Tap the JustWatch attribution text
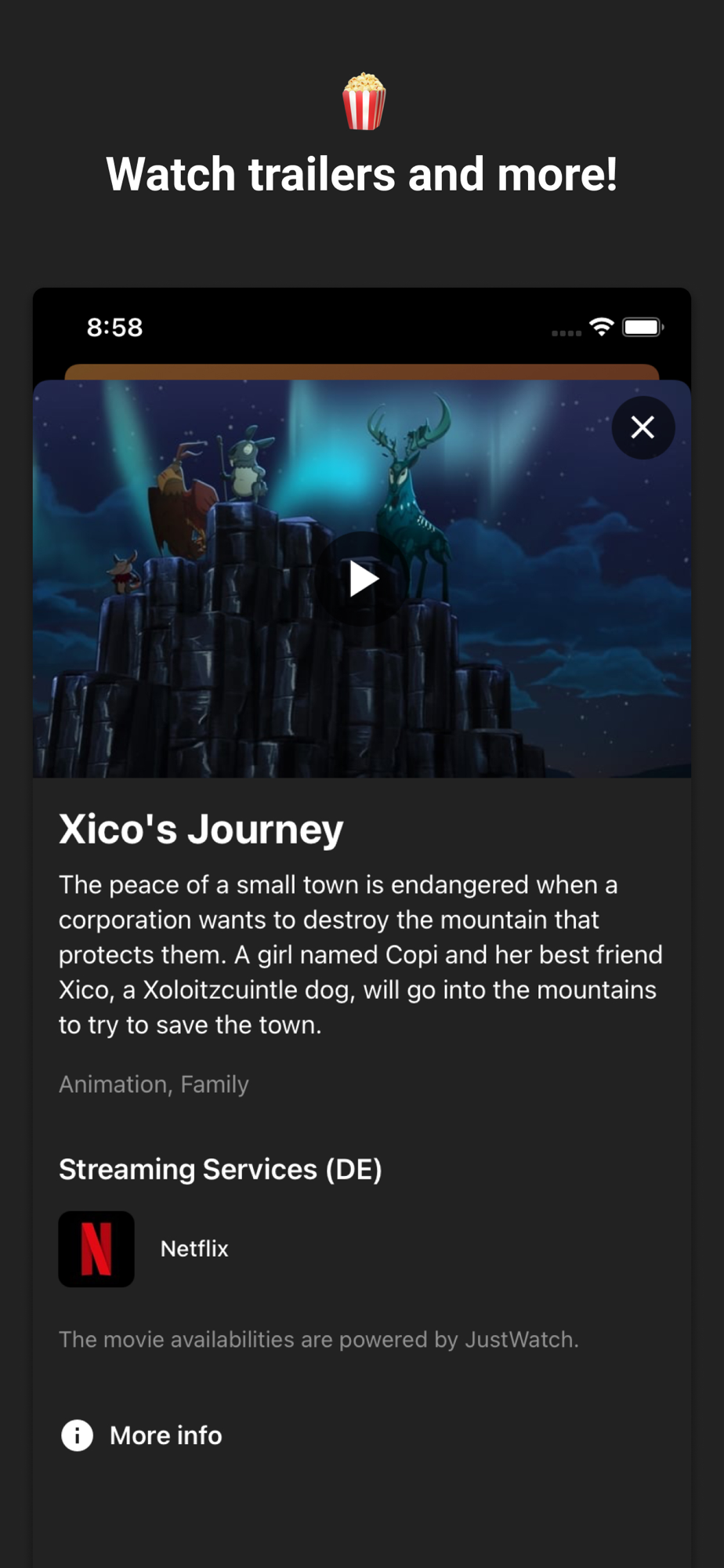Image resolution: width=724 pixels, height=1568 pixels. tap(319, 1340)
